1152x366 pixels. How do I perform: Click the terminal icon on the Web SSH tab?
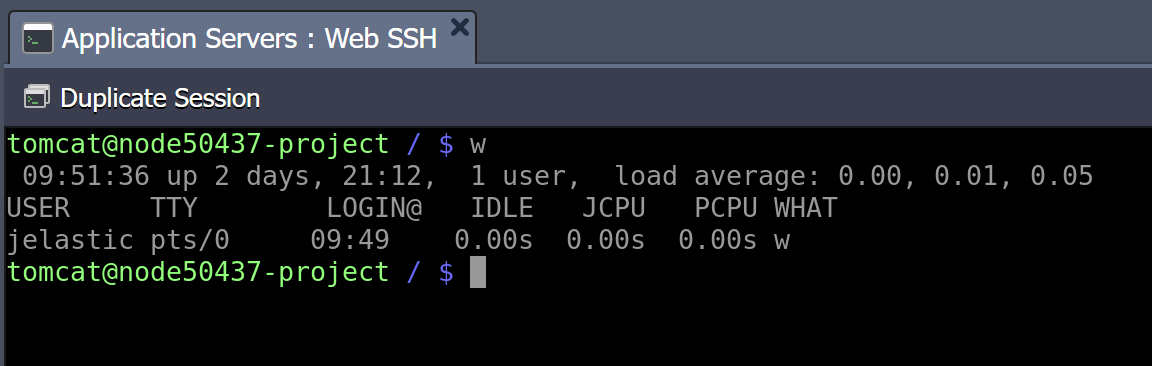[x=37, y=38]
